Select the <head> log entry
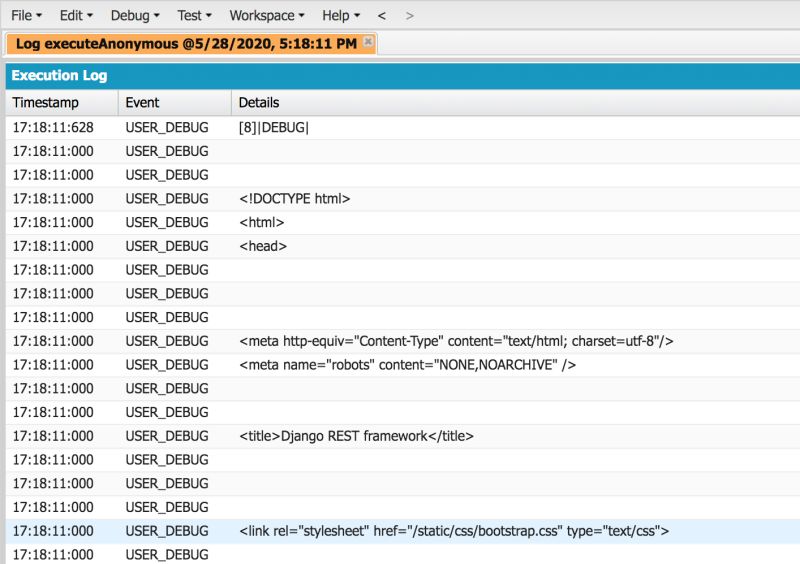This screenshot has height=564, width=800. pos(403,246)
